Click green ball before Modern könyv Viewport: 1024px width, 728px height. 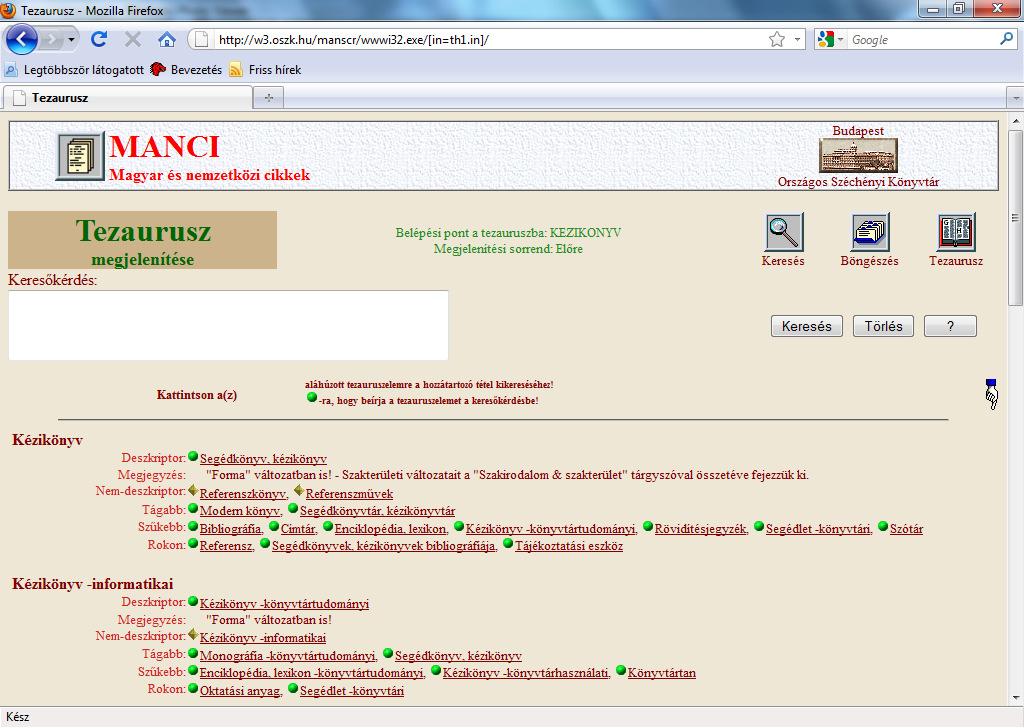coord(193,508)
